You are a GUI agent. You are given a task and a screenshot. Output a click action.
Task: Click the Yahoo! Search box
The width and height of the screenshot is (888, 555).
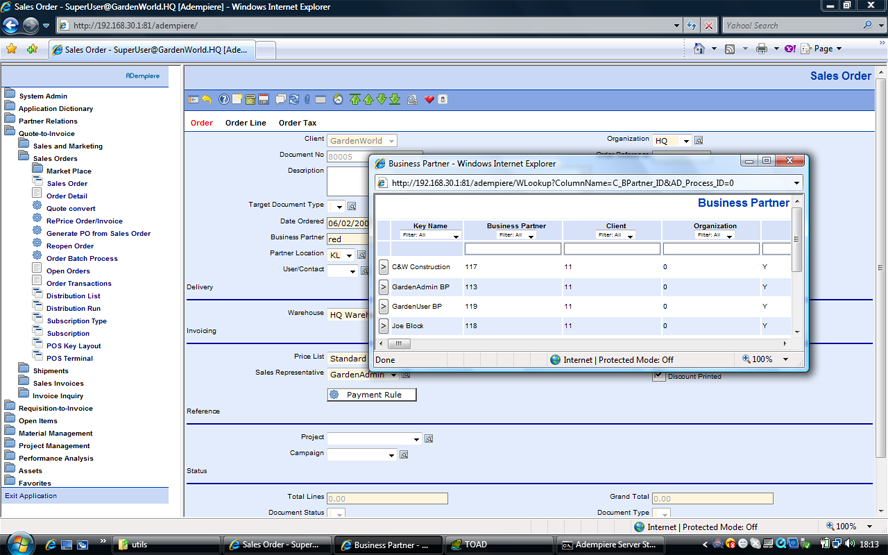pos(793,25)
